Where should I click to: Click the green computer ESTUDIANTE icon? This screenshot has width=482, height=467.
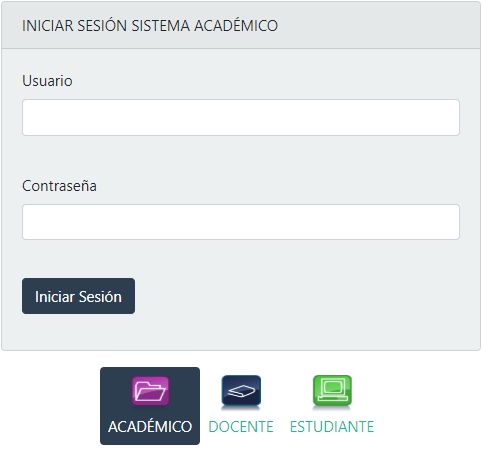332,391
